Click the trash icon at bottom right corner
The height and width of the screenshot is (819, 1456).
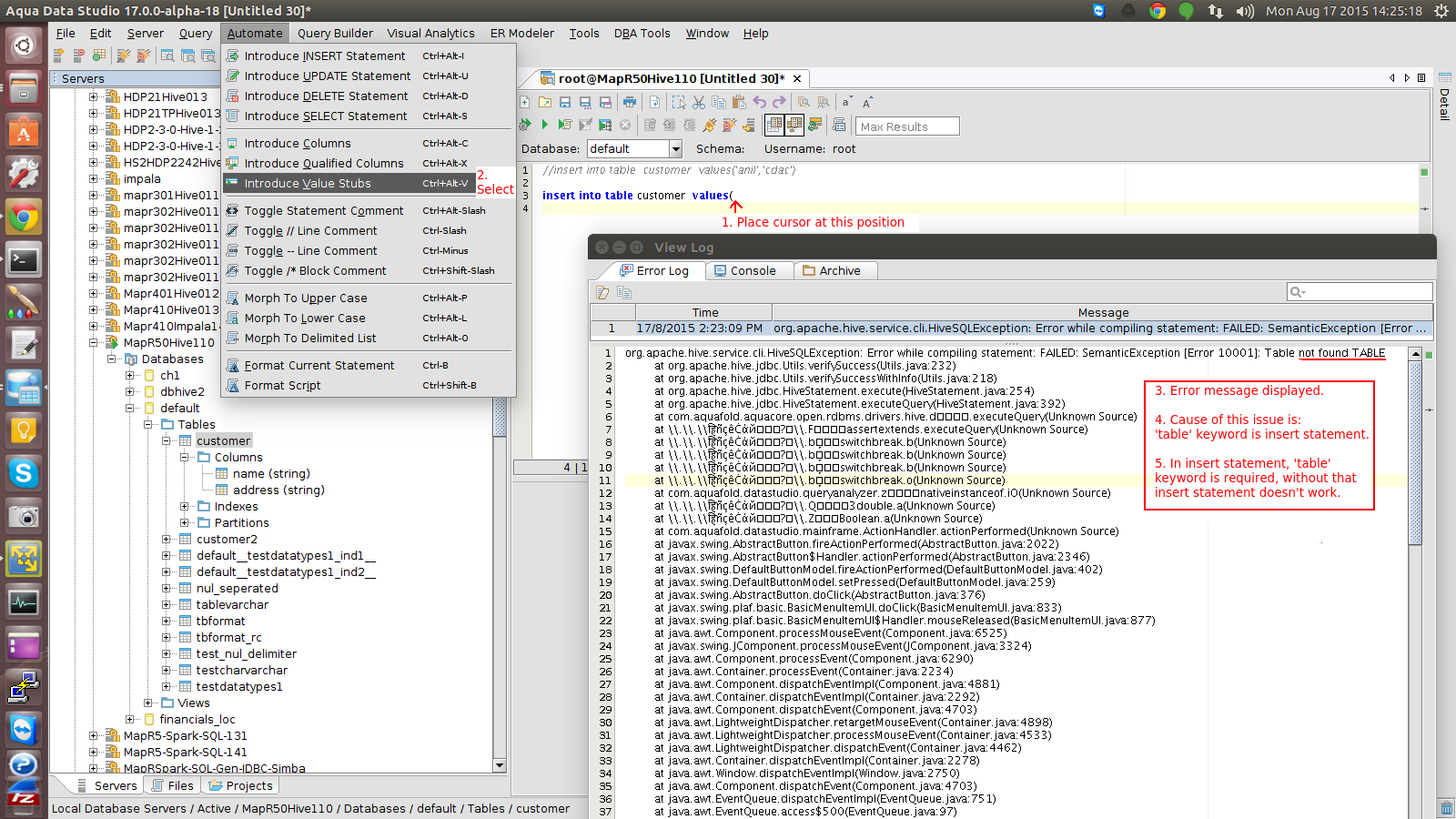pos(1447,808)
